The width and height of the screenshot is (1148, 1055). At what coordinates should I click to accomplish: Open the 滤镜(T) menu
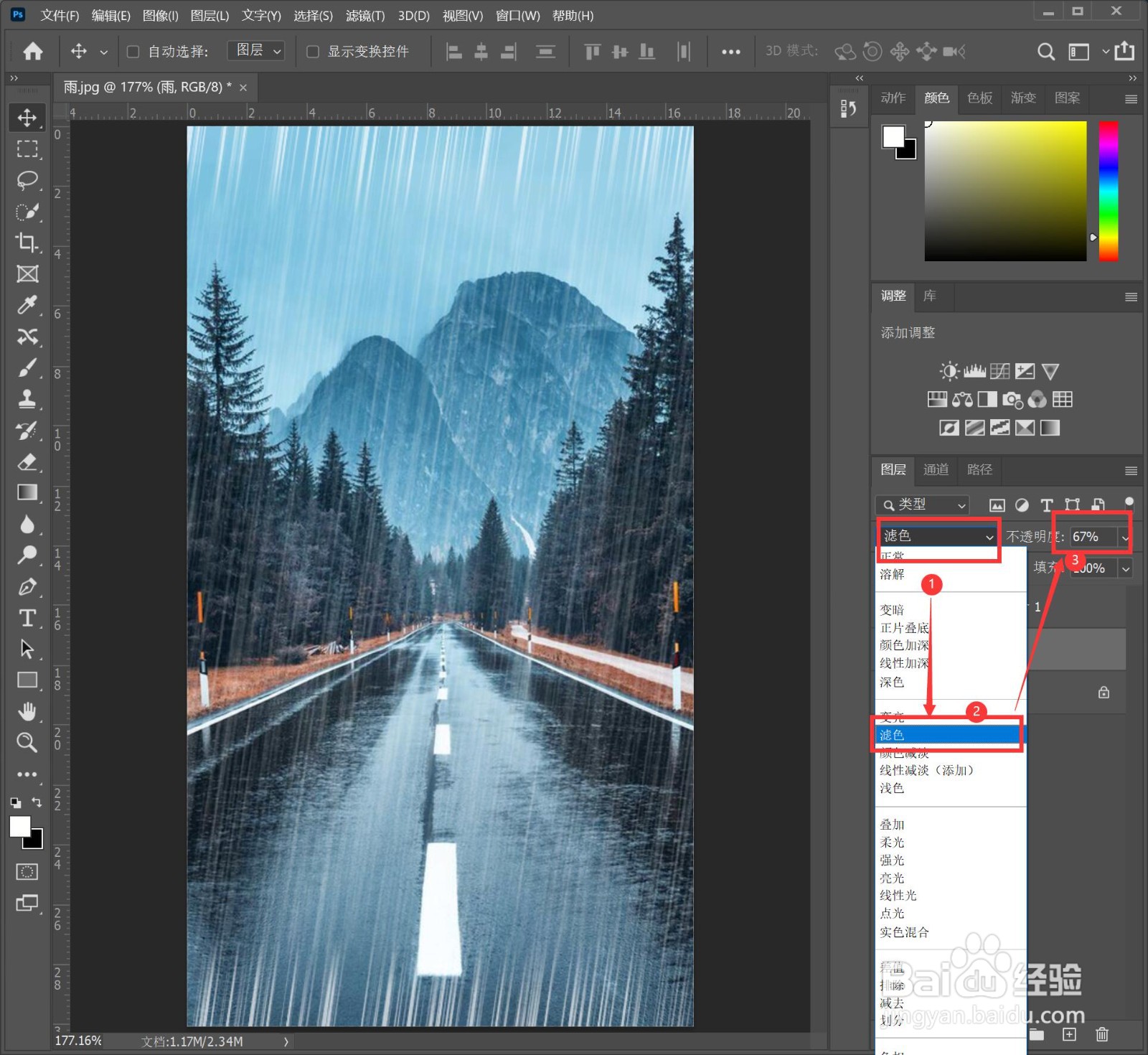(365, 15)
